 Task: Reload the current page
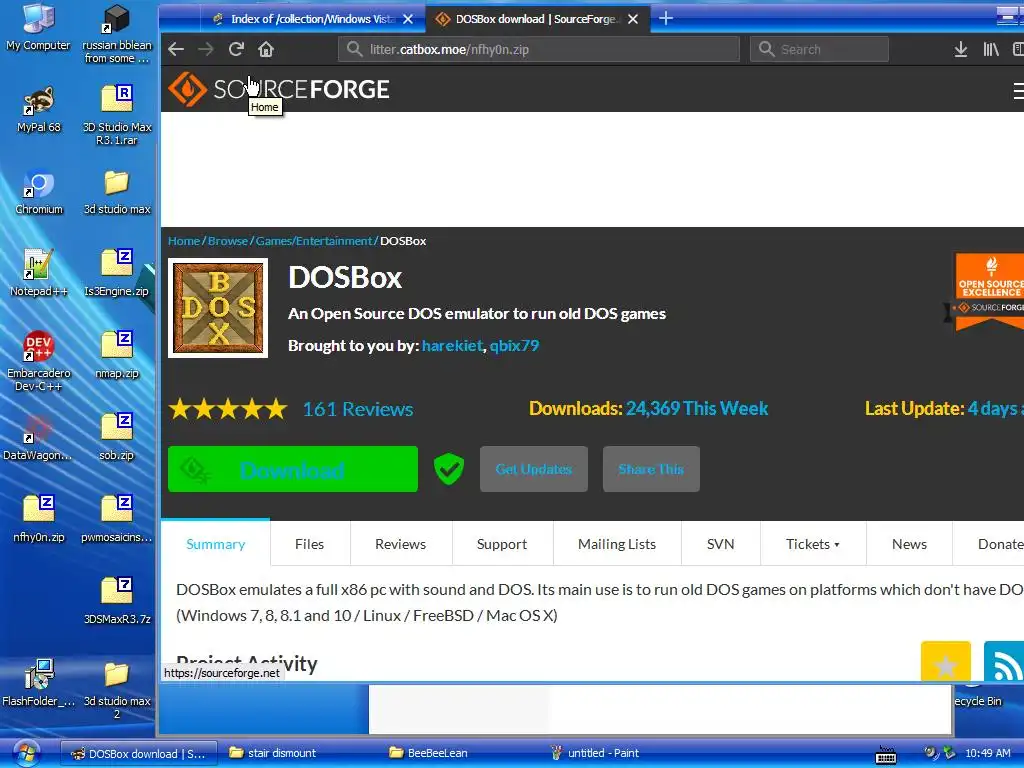point(236,49)
